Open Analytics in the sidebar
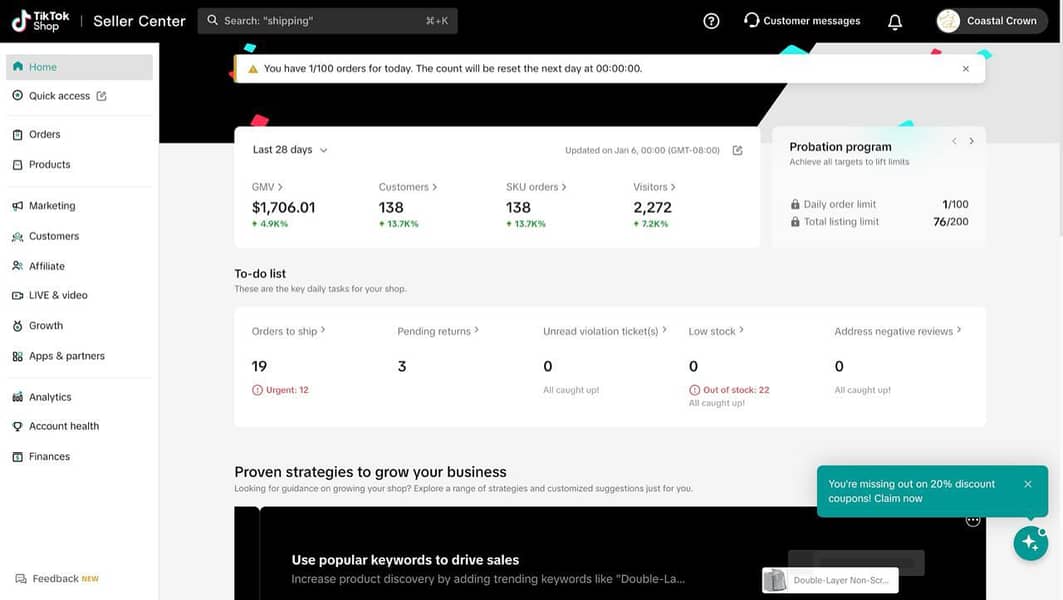Image resolution: width=1063 pixels, height=600 pixels. [50, 397]
